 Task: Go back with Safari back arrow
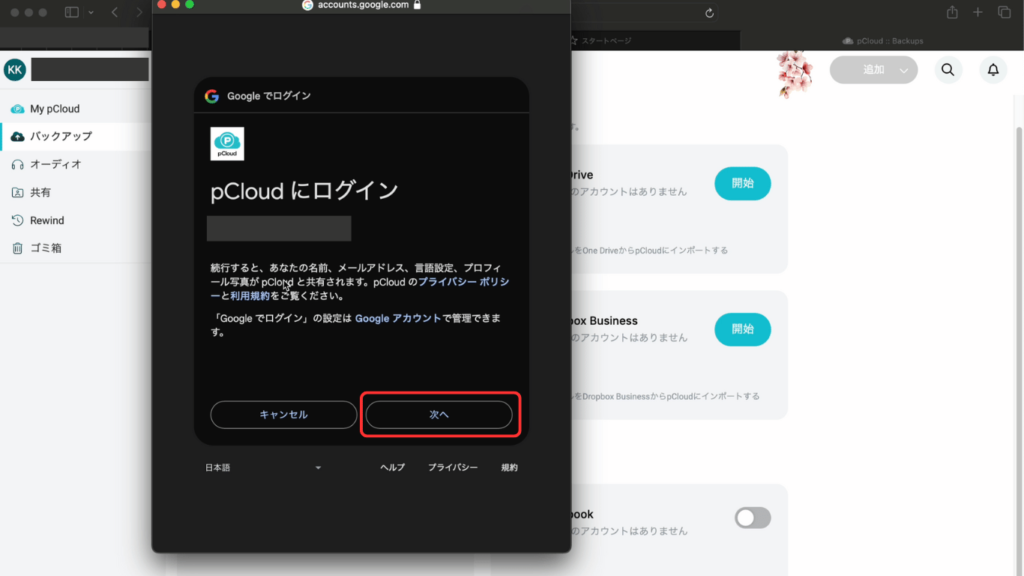115,12
